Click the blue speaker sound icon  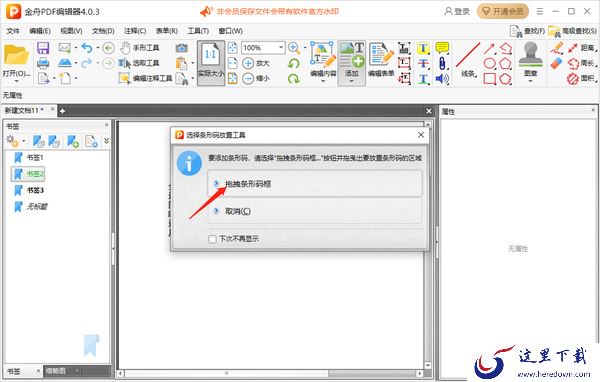[x=442, y=79]
